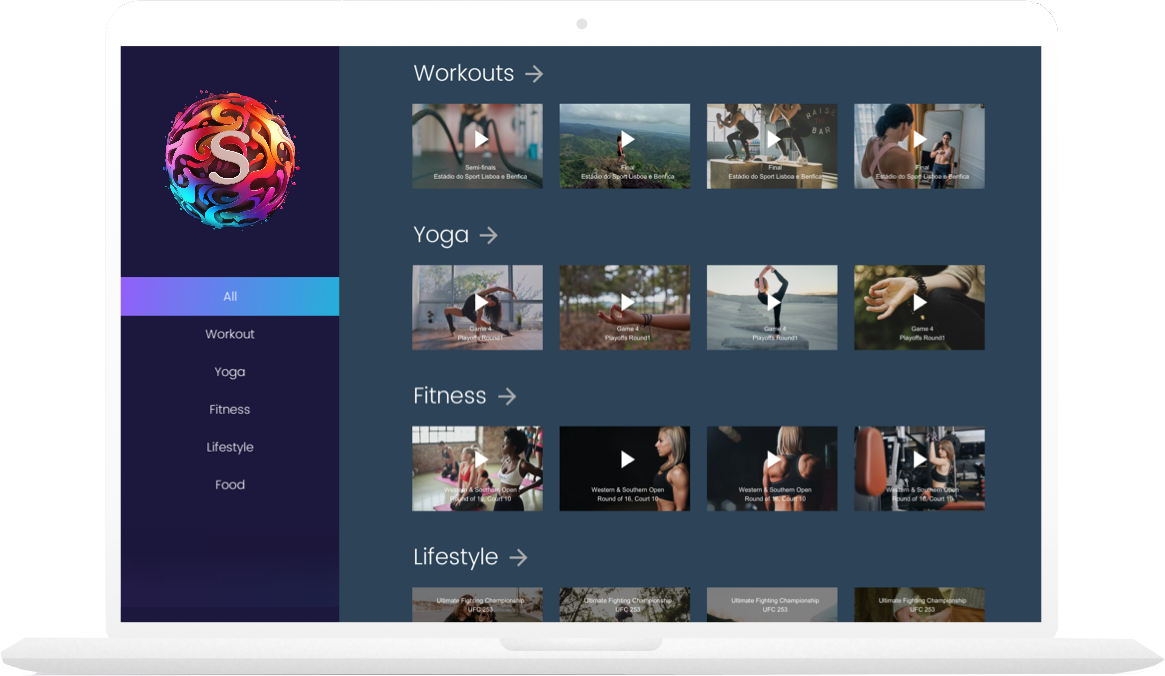Image resolution: width=1165 pixels, height=676 pixels.
Task: Click the arrow next to Workouts heading
Action: coord(534,74)
